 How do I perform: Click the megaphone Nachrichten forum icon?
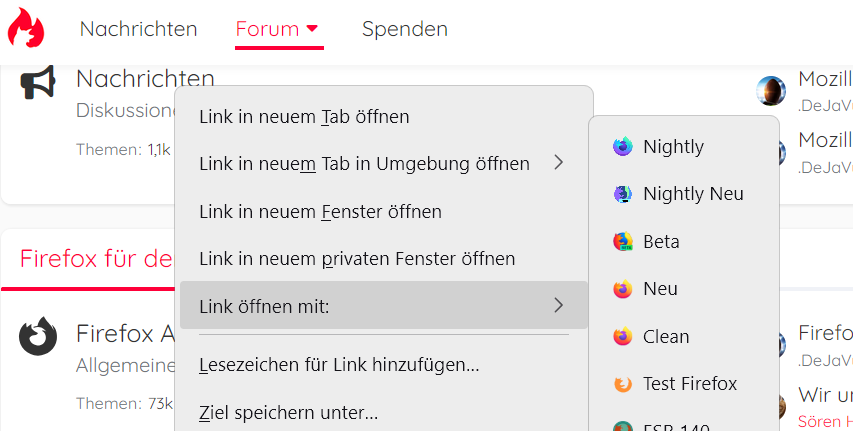(x=38, y=84)
